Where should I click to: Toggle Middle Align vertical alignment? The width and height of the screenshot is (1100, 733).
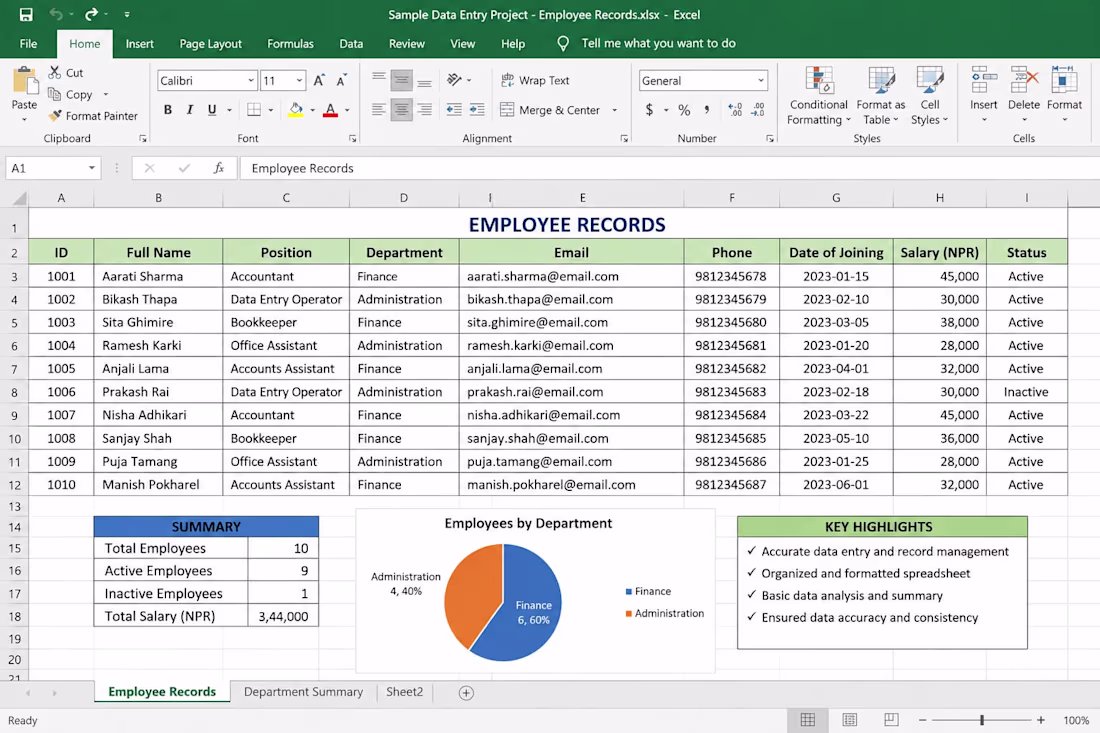coord(401,80)
